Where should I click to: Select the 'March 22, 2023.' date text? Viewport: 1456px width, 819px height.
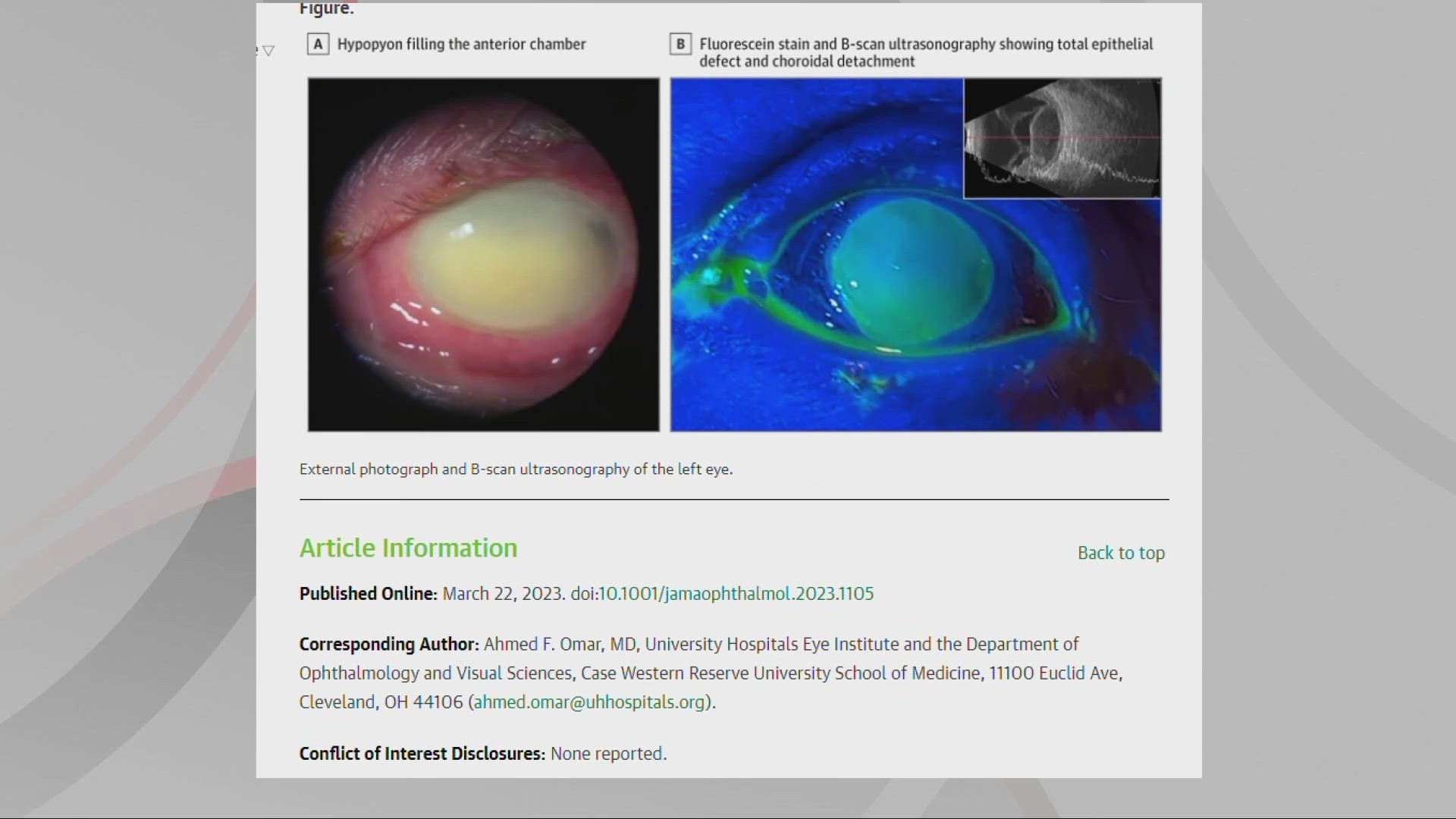pyautogui.click(x=504, y=594)
